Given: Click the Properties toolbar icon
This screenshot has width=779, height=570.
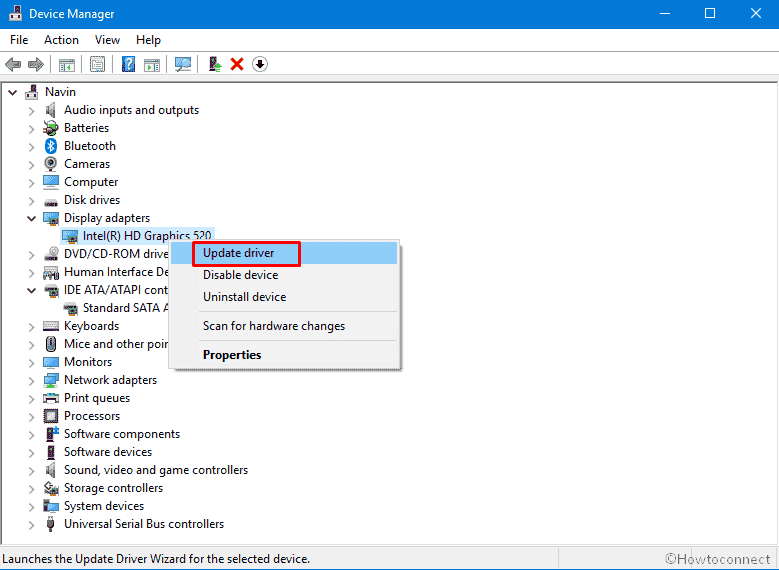Looking at the screenshot, I should click(x=97, y=64).
